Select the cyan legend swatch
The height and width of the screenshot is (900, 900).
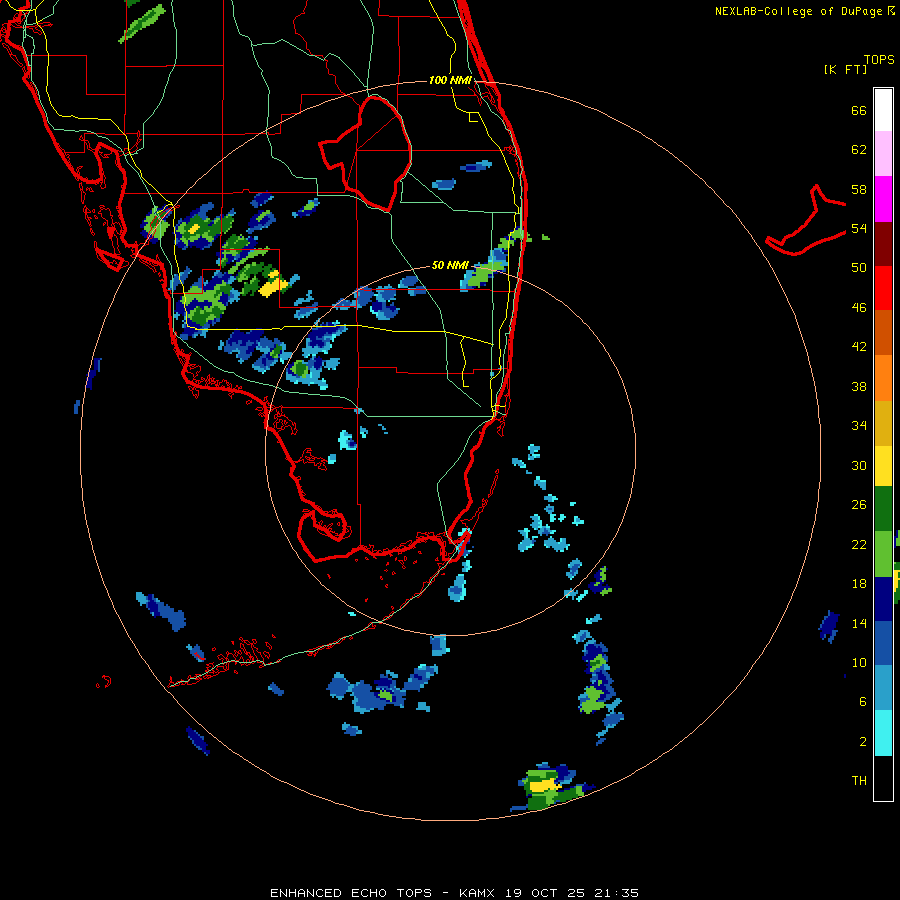point(883,733)
